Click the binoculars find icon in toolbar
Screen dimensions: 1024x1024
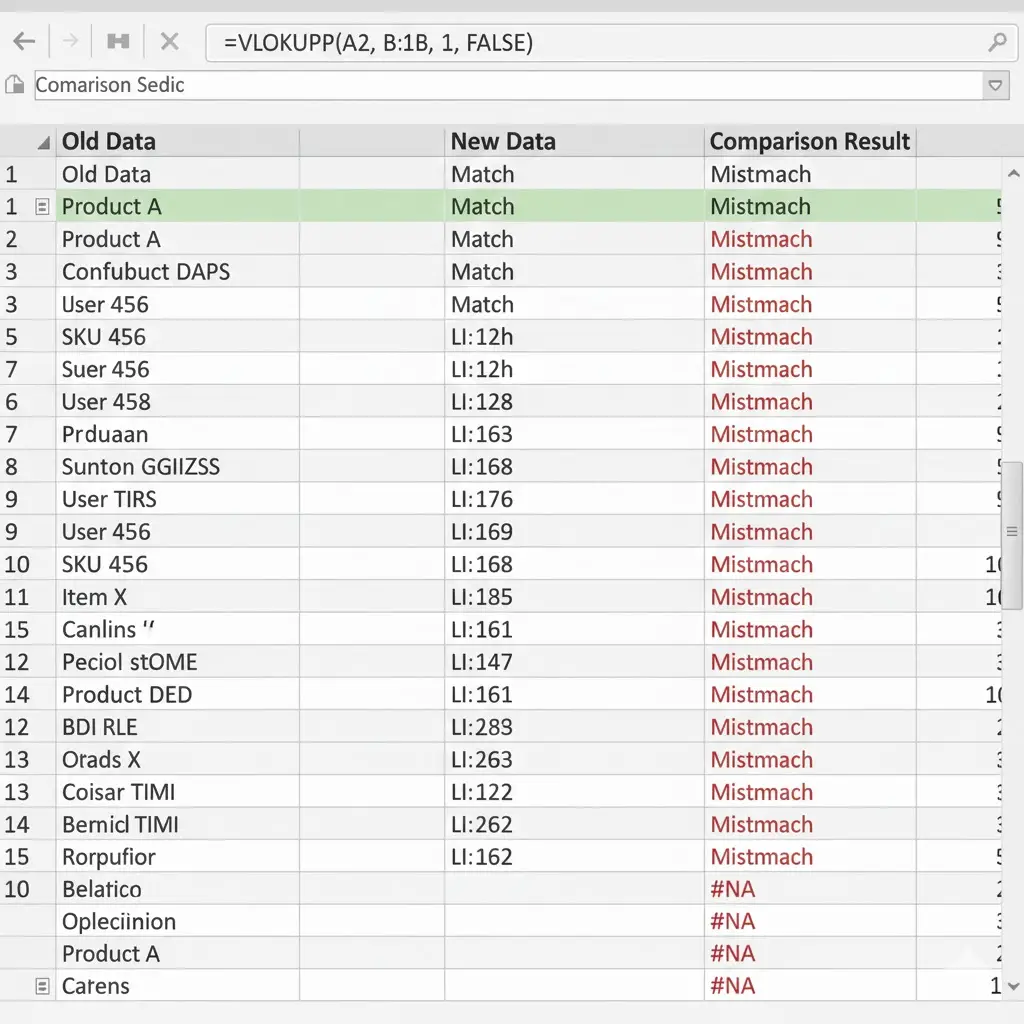click(x=118, y=42)
